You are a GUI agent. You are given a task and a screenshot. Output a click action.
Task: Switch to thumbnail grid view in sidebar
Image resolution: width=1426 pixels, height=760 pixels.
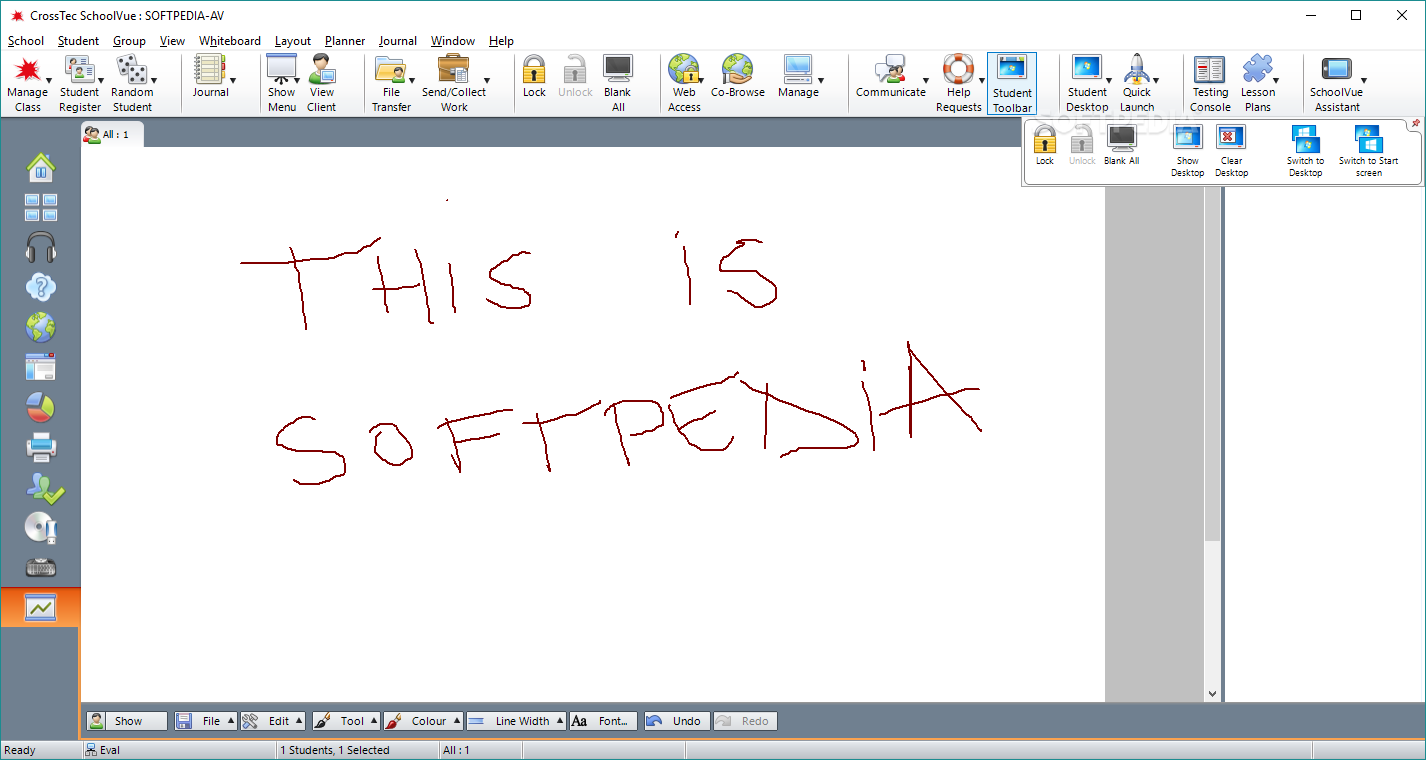click(x=41, y=207)
